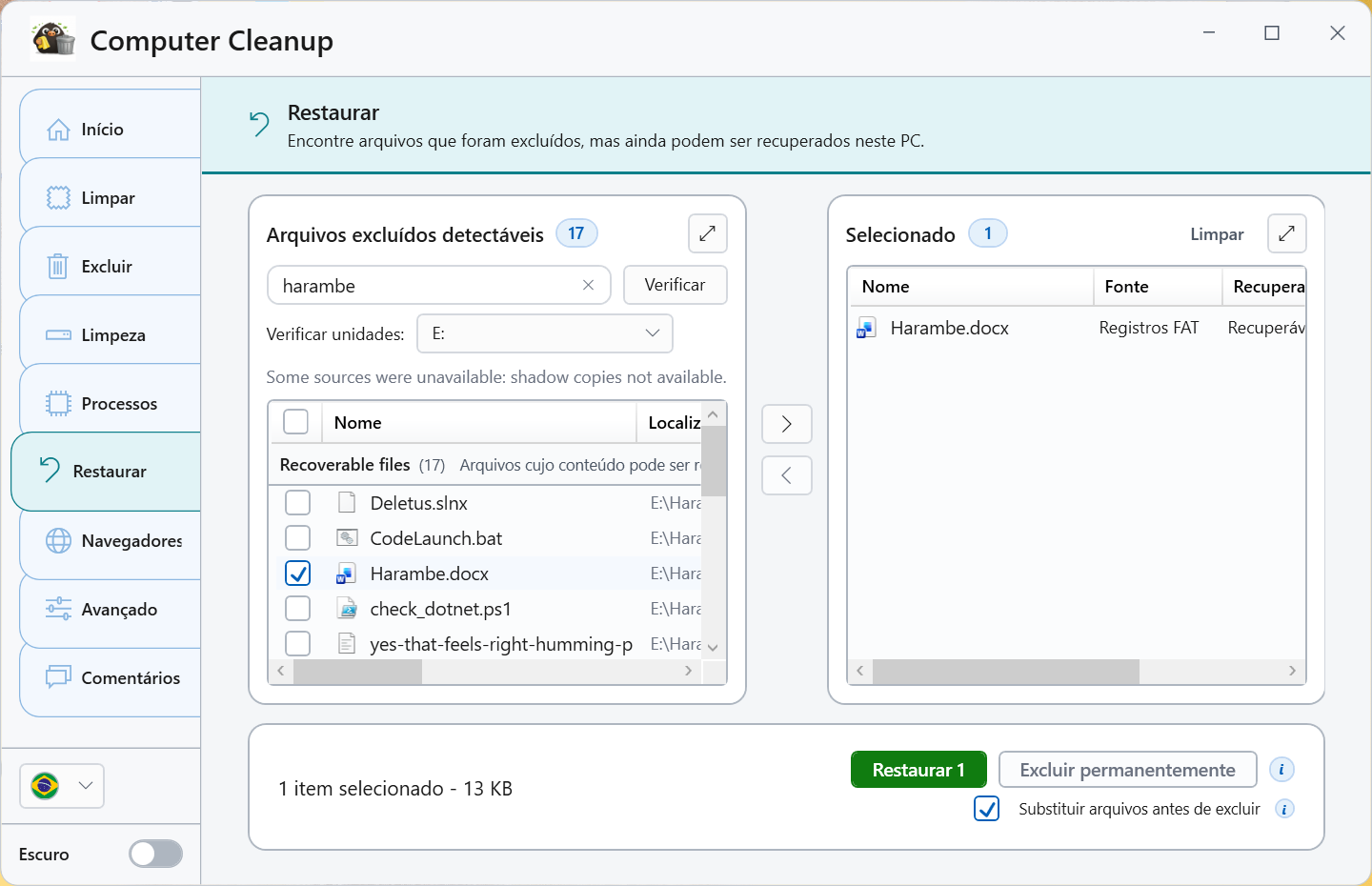The image size is (1372, 886).
Task: Toggle the select-all checkbox in Nome header
Action: click(x=296, y=422)
